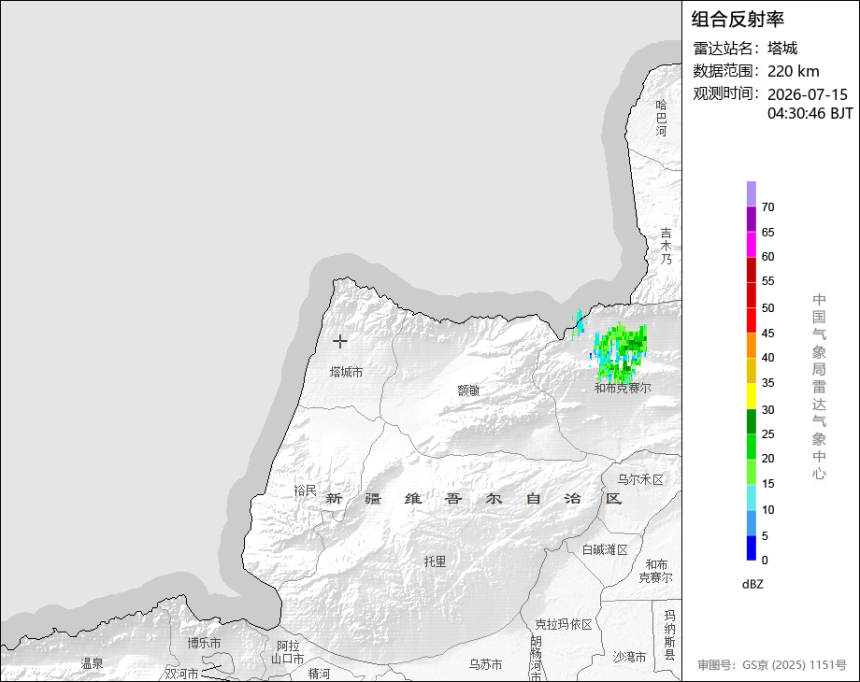This screenshot has height=682, width=860.
Task: Click the observation time 04:30:46 BJT
Action: [x=810, y=114]
